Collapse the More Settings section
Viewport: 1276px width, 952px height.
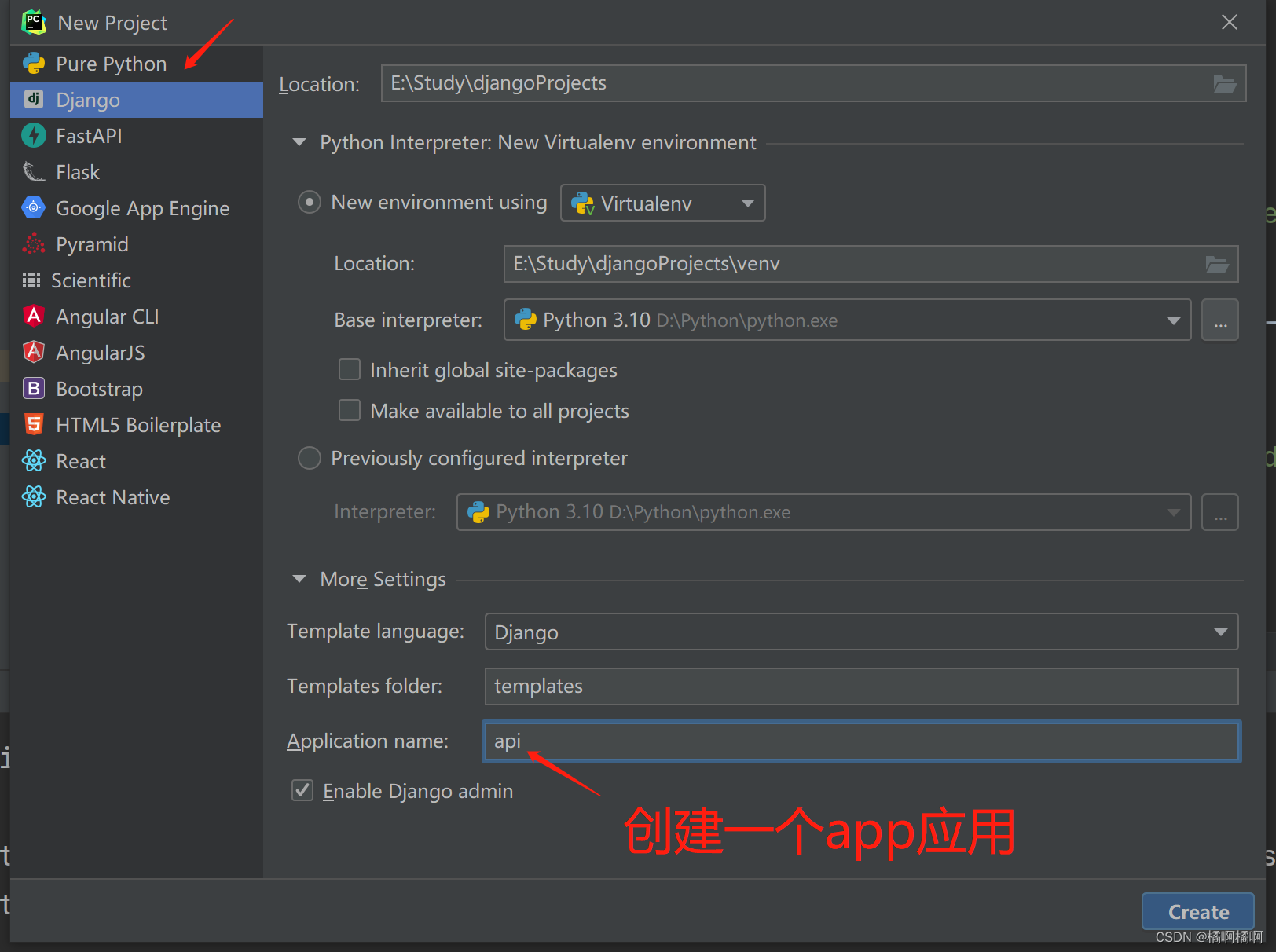click(299, 579)
